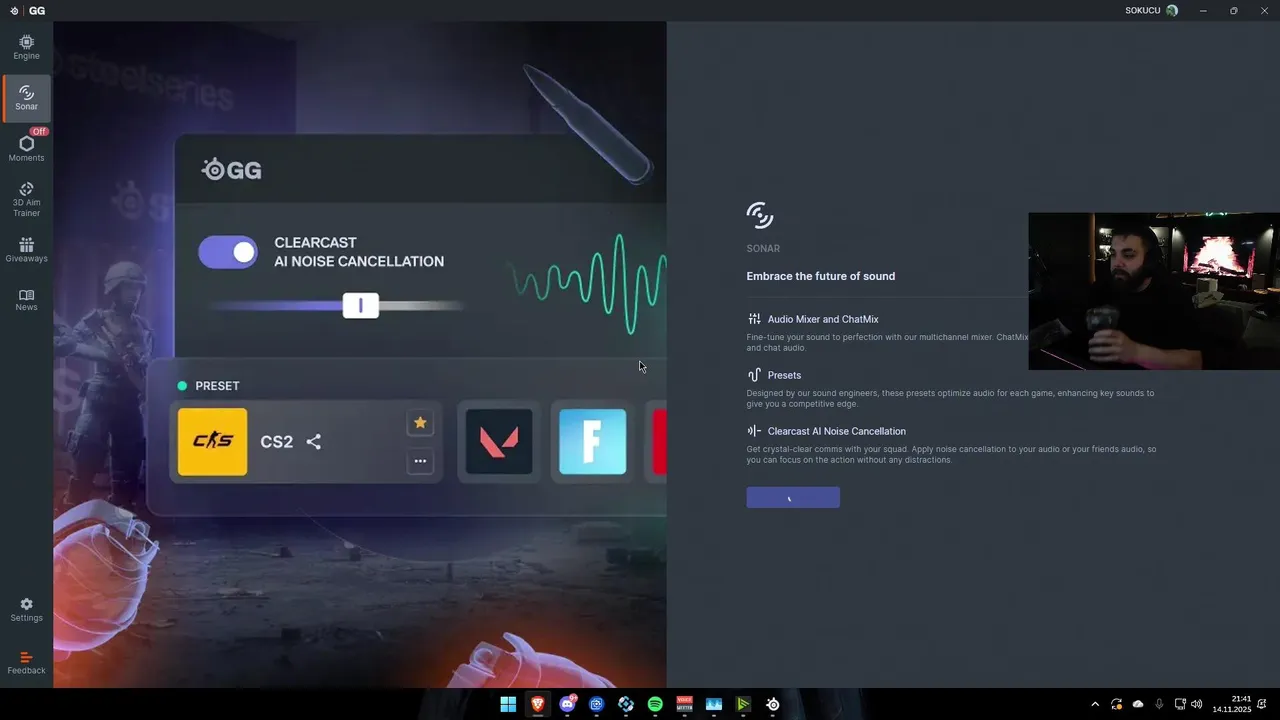1280x720 pixels.
Task: Open Brave browser from taskbar
Action: [538, 704]
